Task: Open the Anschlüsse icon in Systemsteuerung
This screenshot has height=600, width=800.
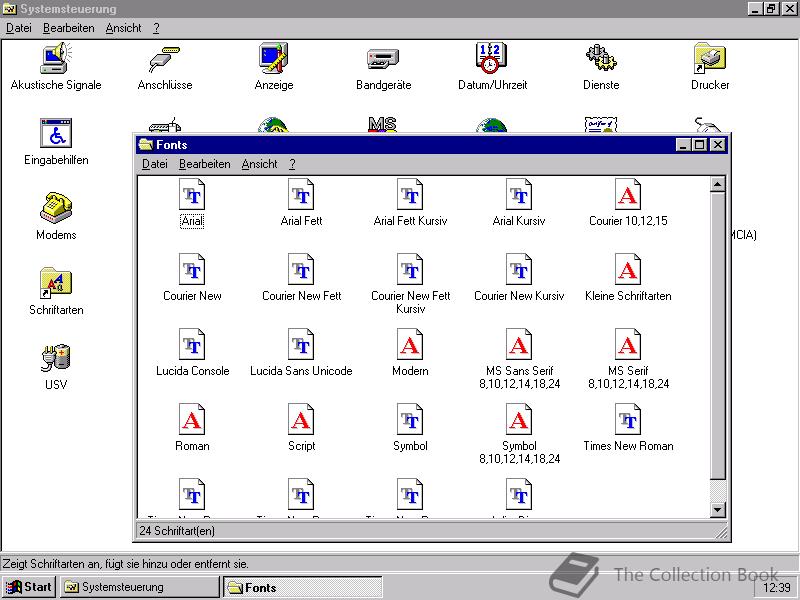Action: tap(165, 58)
